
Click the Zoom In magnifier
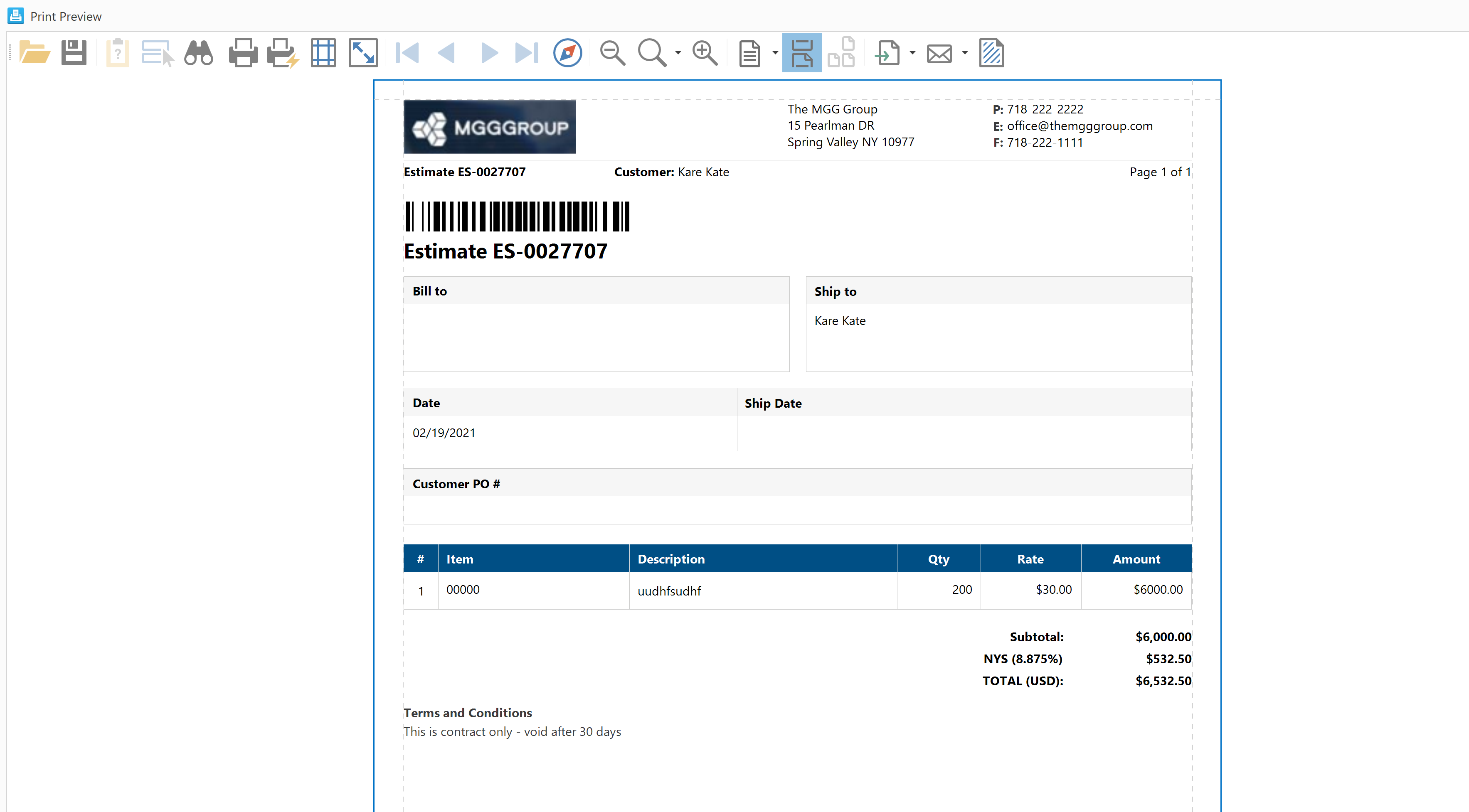tap(705, 53)
